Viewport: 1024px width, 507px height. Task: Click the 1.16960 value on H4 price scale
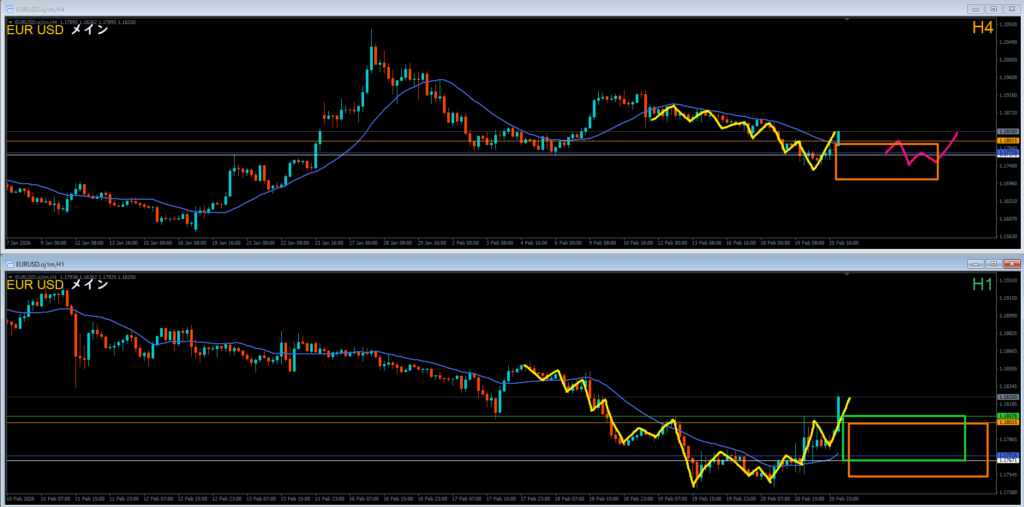click(x=1009, y=184)
